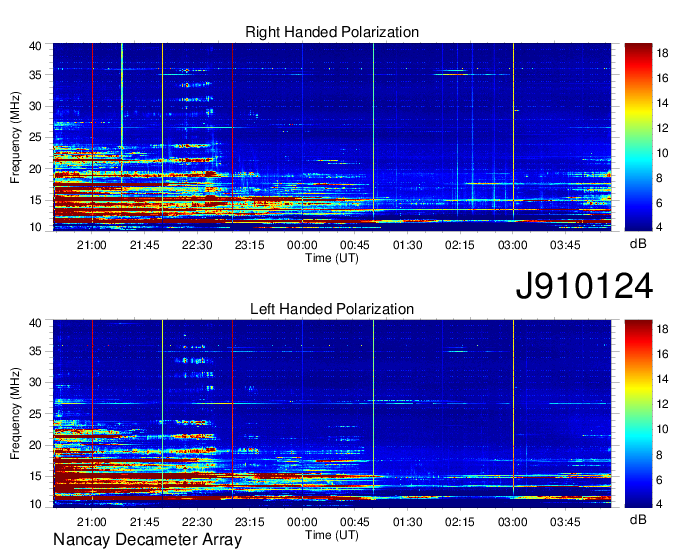Click 15 MHz tick on Right Handed frequency axis

[x=35, y=200]
